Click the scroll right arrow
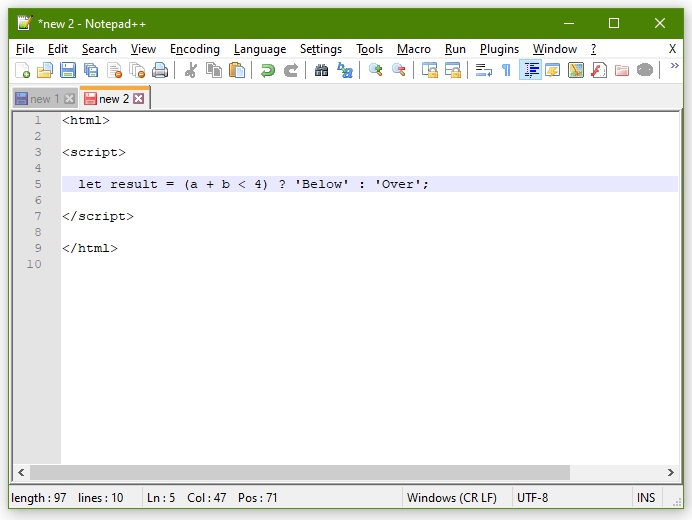692x520 pixels. click(670, 472)
